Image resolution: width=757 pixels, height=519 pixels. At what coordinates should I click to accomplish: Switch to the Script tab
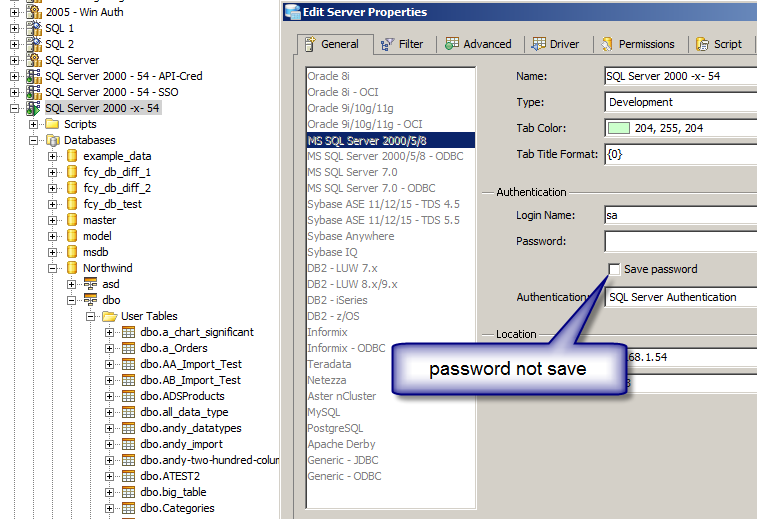tap(719, 44)
